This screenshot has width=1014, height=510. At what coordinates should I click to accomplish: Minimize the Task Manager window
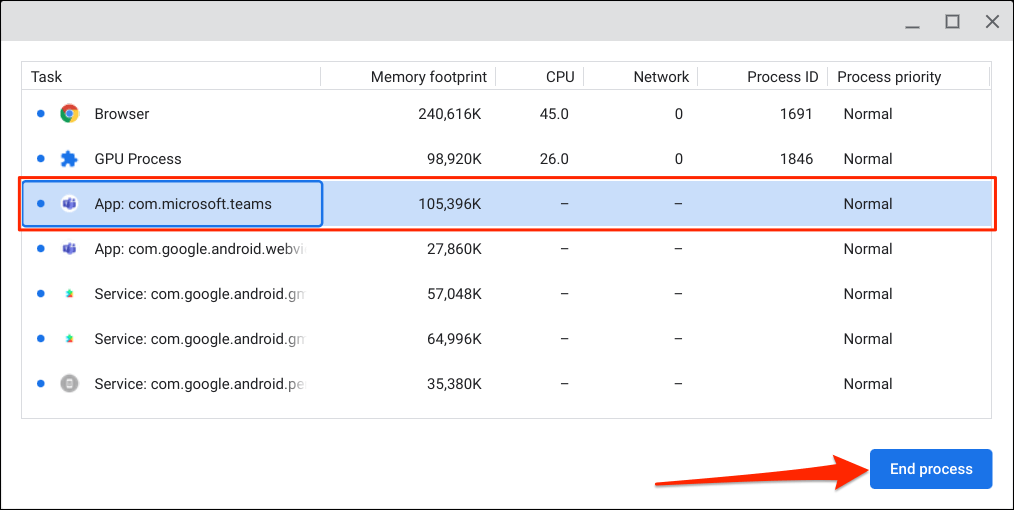point(914,21)
